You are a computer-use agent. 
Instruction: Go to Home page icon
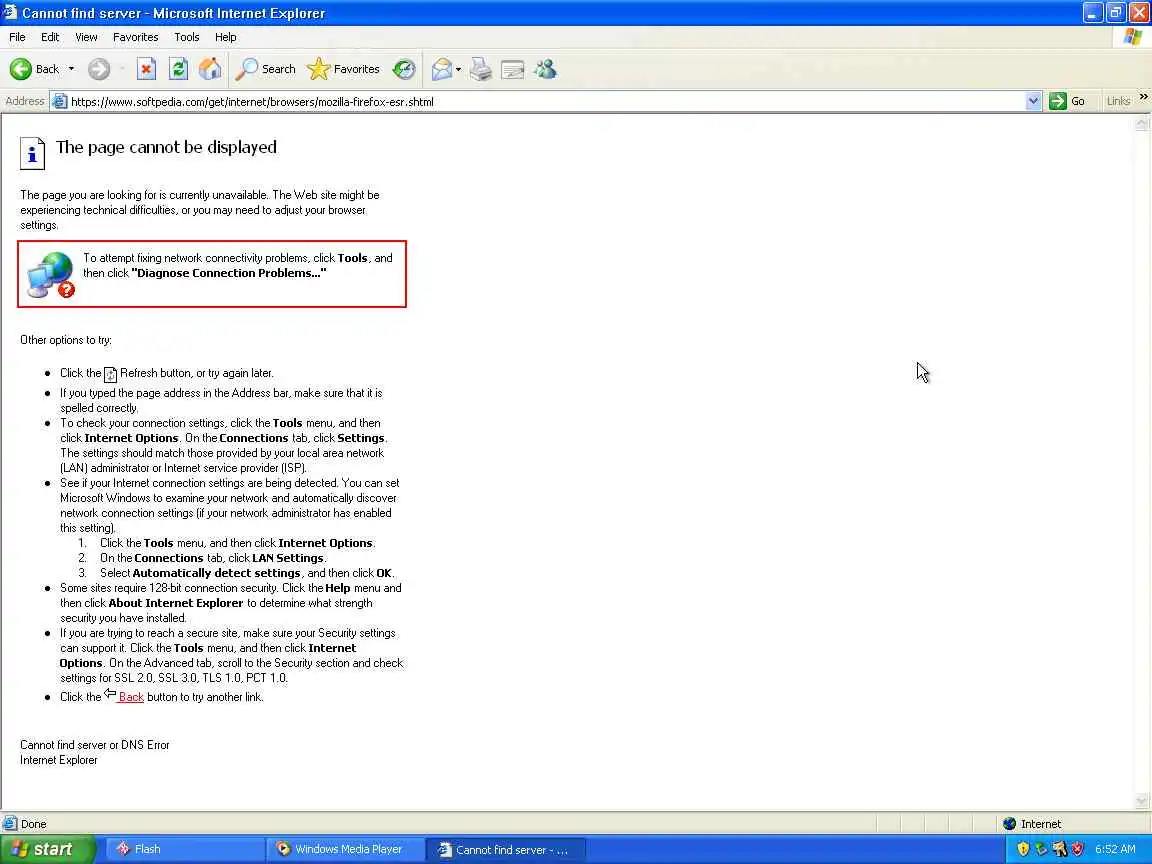(x=210, y=69)
